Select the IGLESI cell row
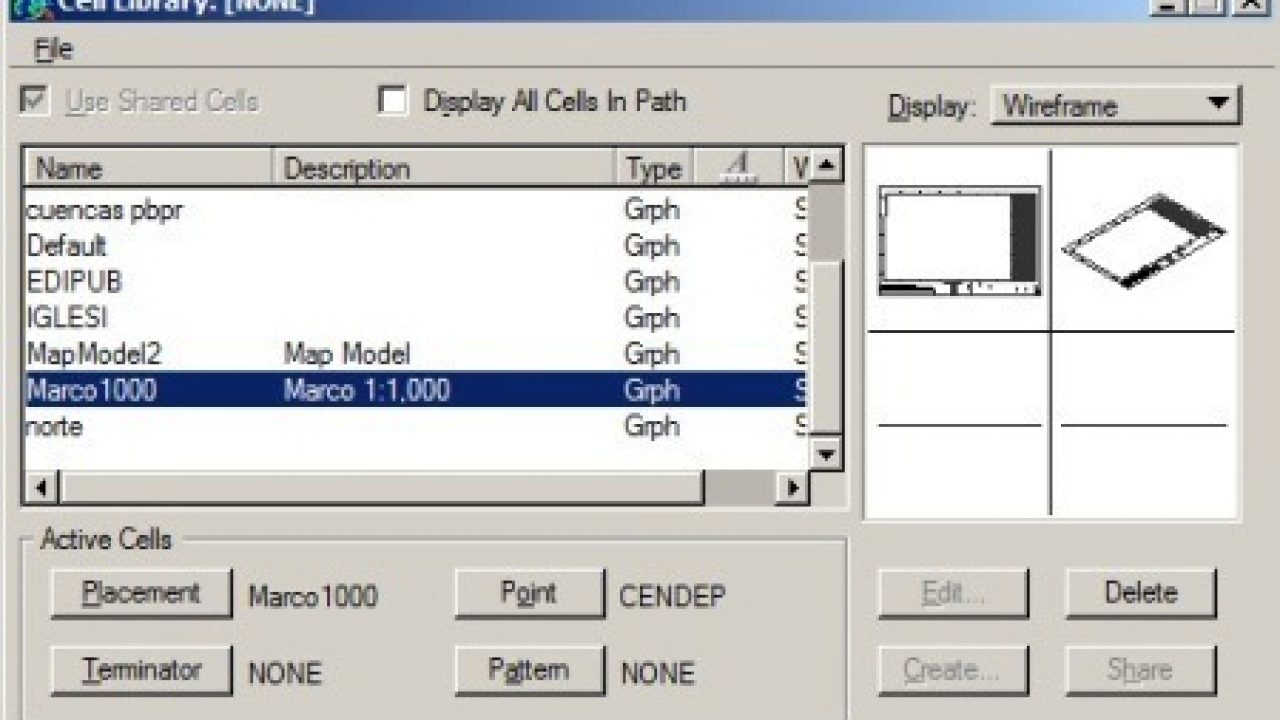Screen dimensions: 1280x720 [416, 318]
